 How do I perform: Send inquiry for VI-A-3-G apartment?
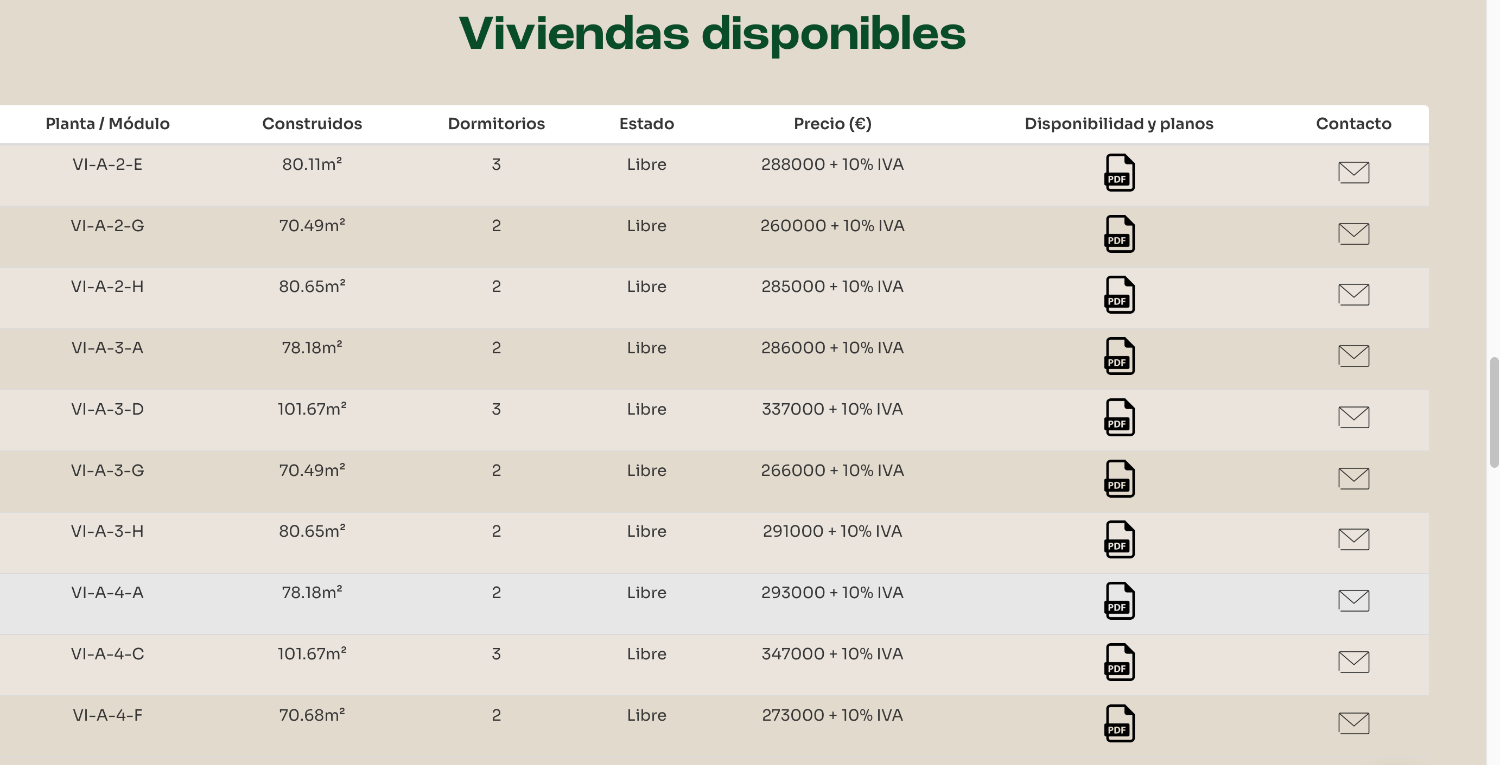(x=1353, y=478)
